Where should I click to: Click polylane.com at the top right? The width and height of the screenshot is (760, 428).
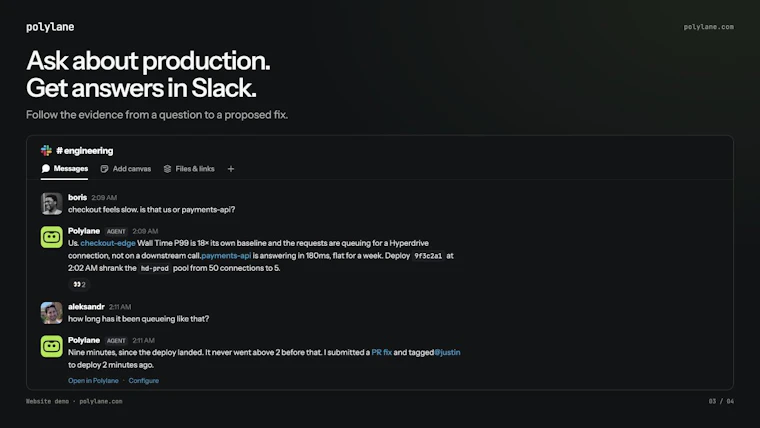(x=709, y=27)
